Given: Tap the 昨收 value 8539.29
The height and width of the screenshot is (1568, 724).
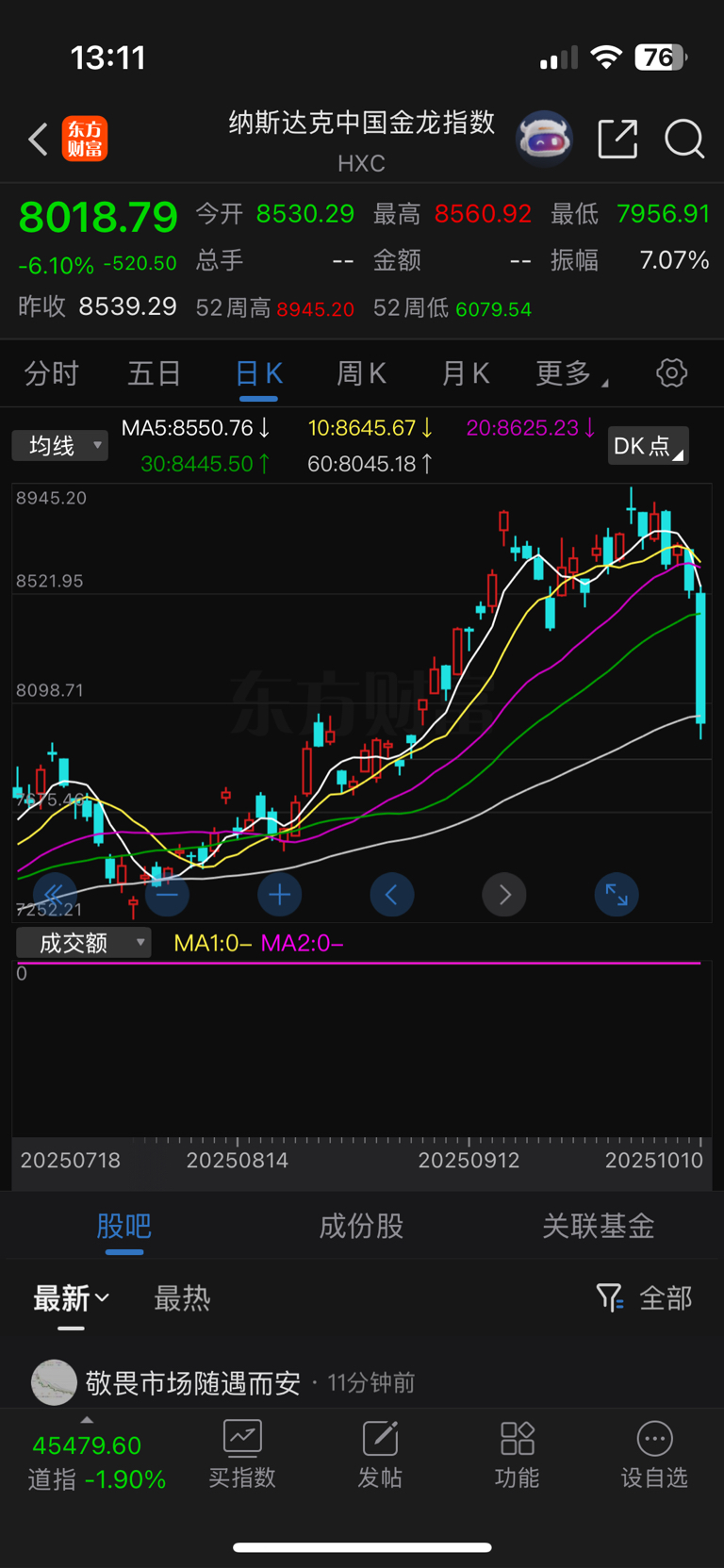Looking at the screenshot, I should (x=127, y=307).
